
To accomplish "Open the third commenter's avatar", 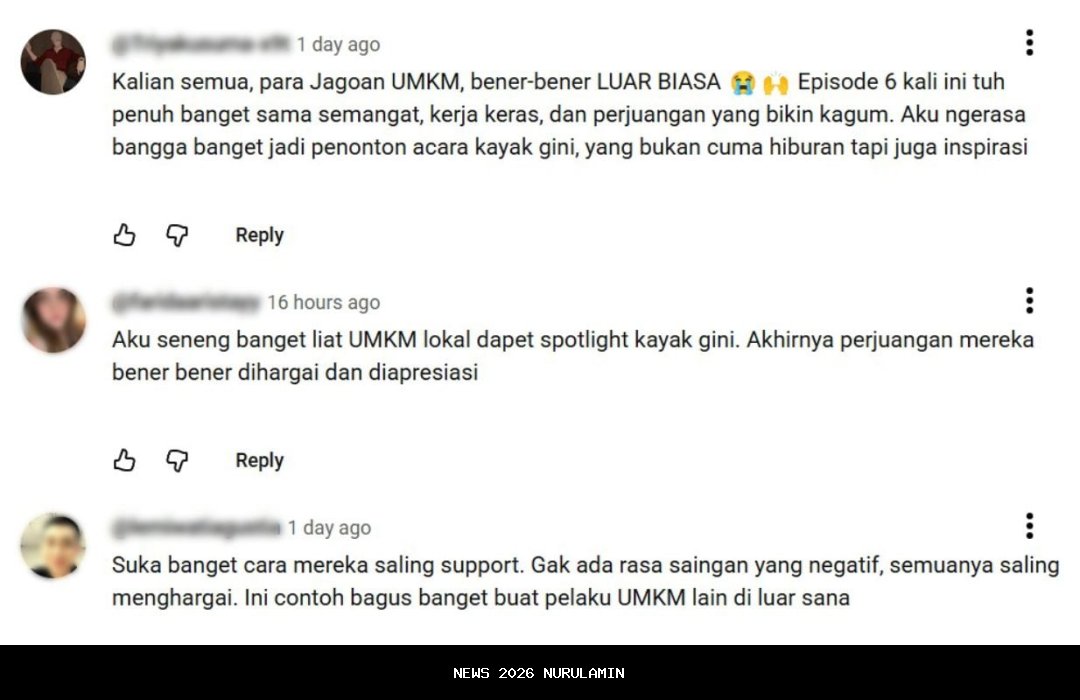I will tap(53, 545).
